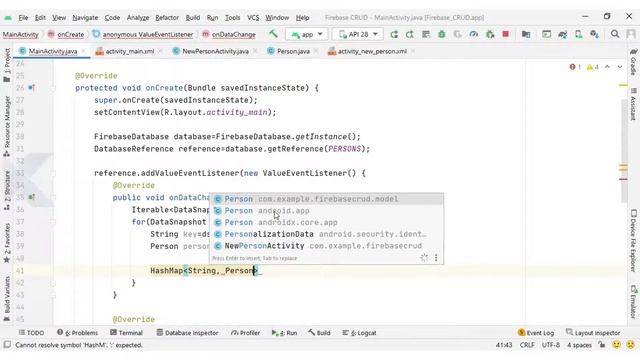The height and width of the screenshot is (360, 640).
Task: Select Person com.example.firebasecrud.model suggestion
Action: [x=327, y=199]
